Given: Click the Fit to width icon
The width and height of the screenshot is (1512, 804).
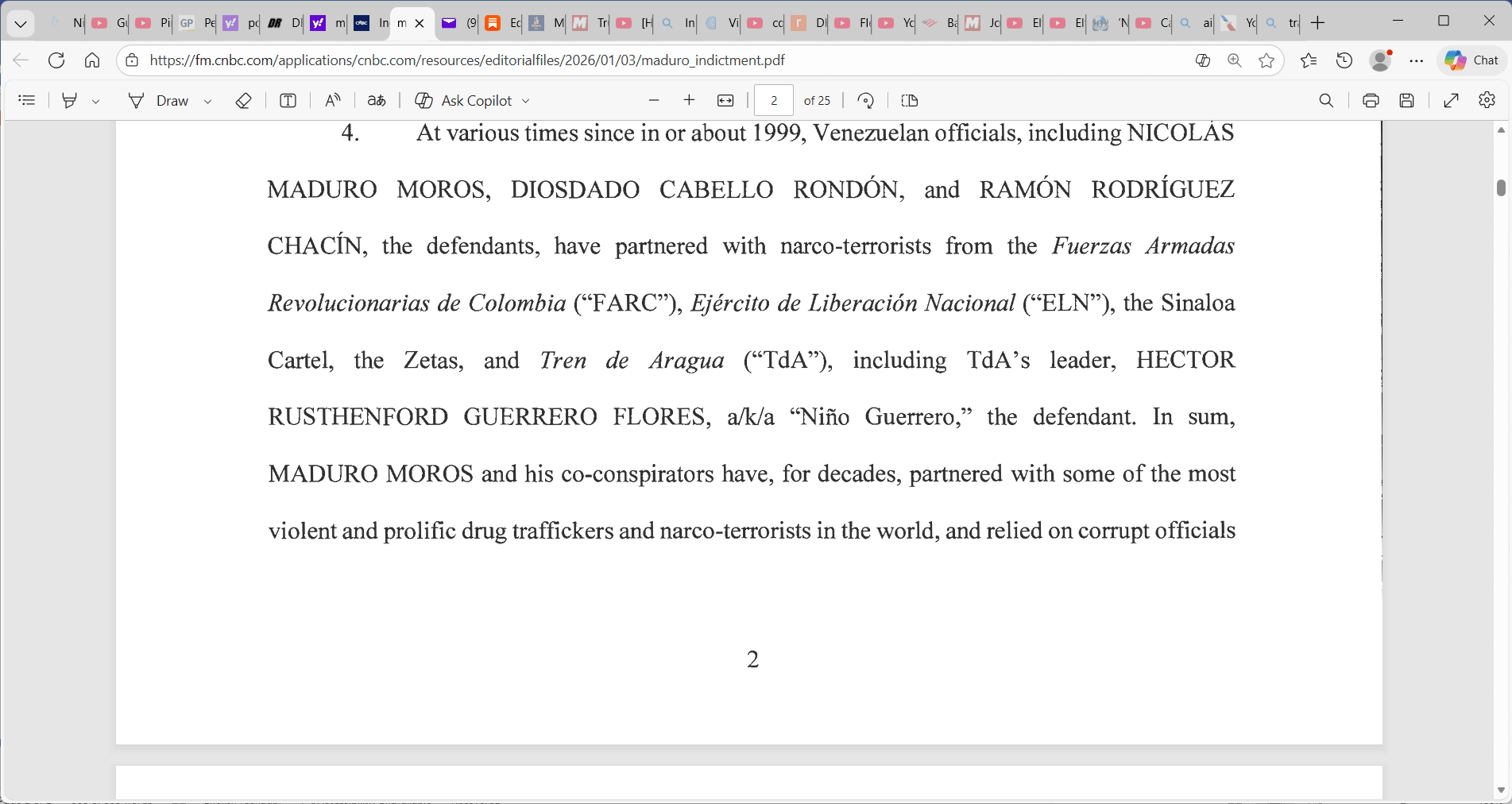Looking at the screenshot, I should coord(725,100).
